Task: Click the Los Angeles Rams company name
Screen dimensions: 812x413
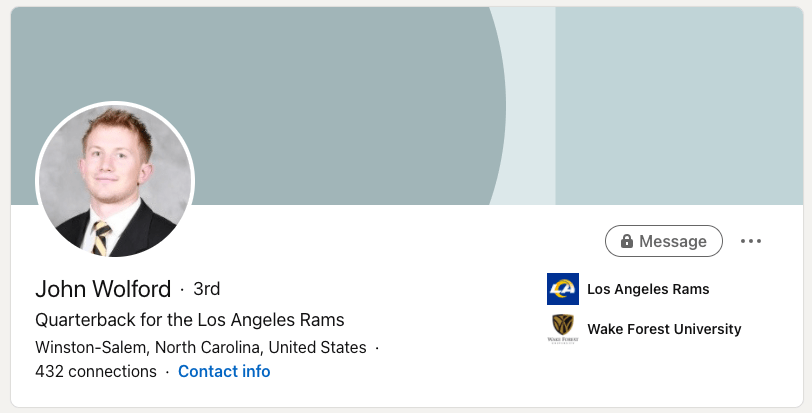Action: point(648,289)
